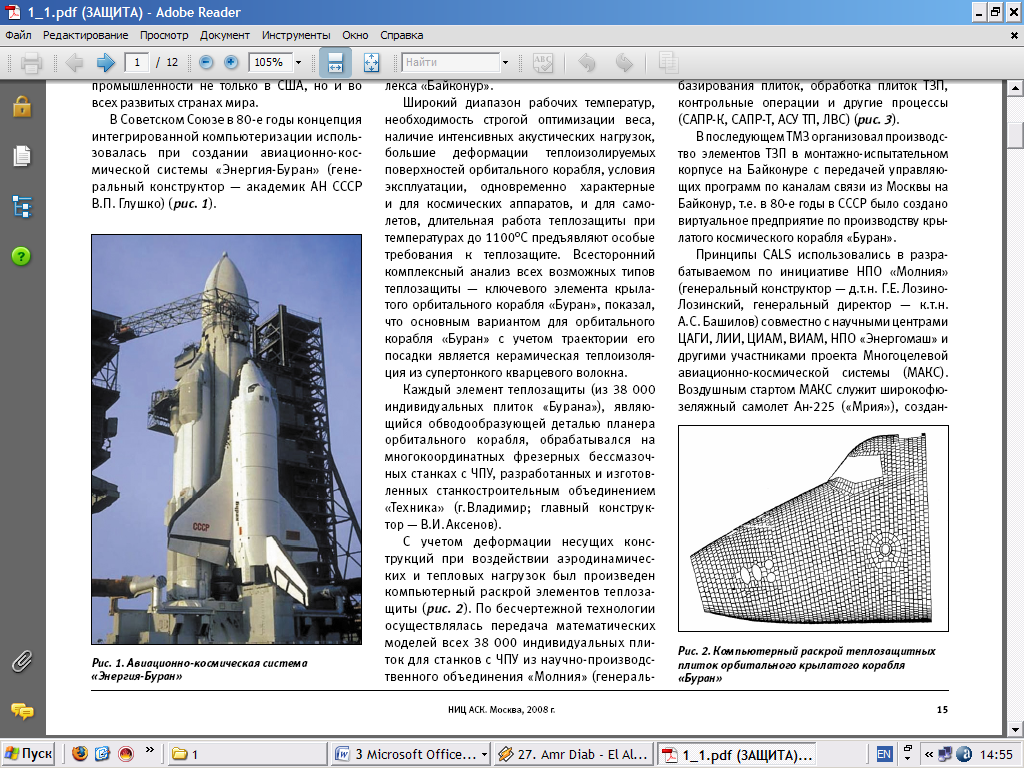
Task: Open the Справка menu
Action: click(402, 35)
